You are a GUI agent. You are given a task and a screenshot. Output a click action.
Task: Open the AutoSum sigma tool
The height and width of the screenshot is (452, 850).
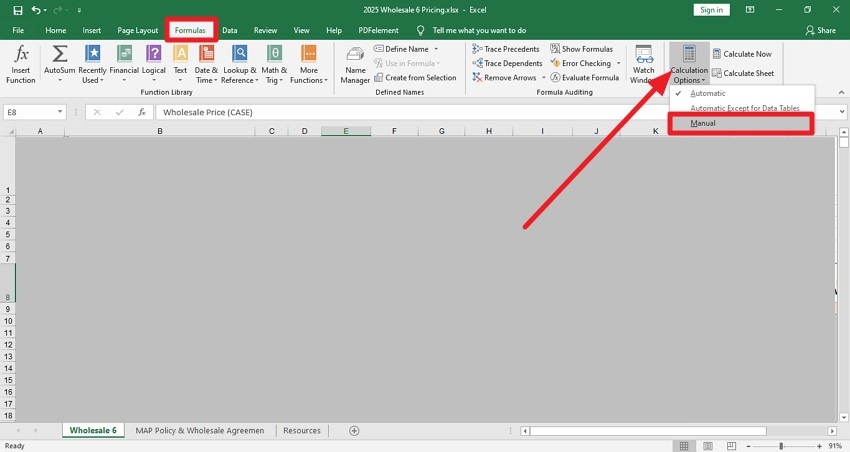click(60, 64)
